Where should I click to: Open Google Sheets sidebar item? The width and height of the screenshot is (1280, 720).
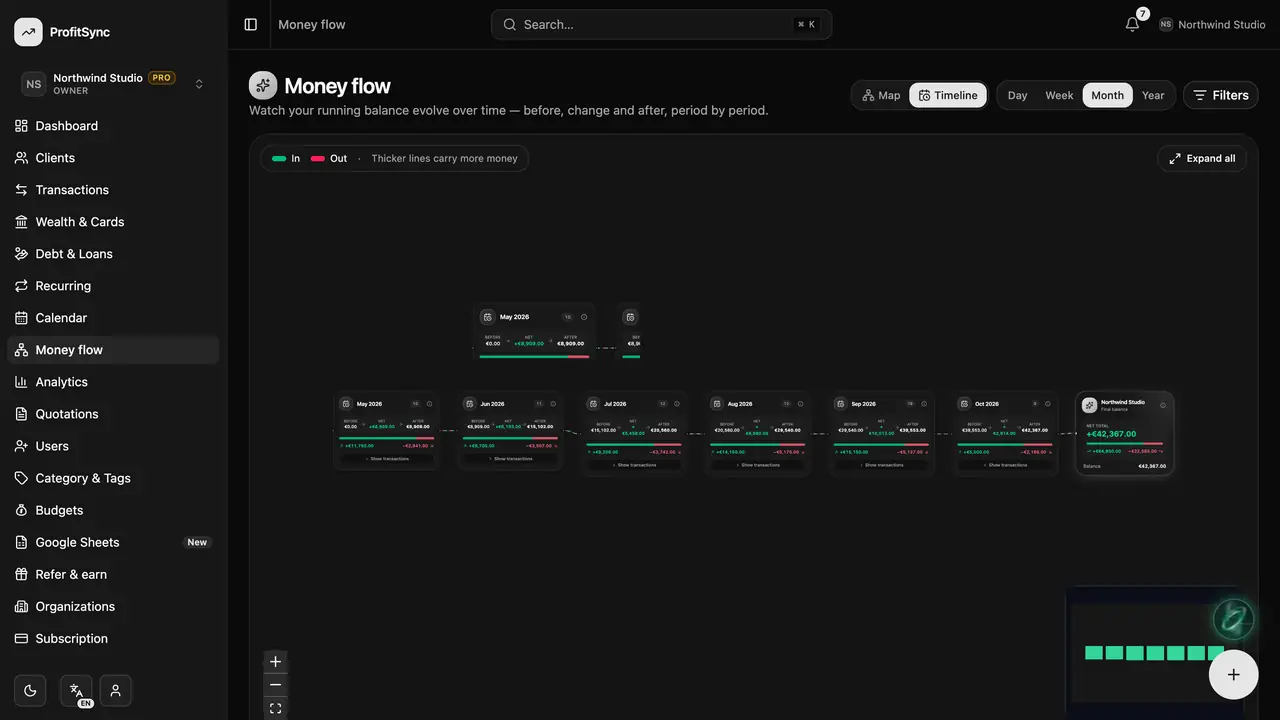113,542
